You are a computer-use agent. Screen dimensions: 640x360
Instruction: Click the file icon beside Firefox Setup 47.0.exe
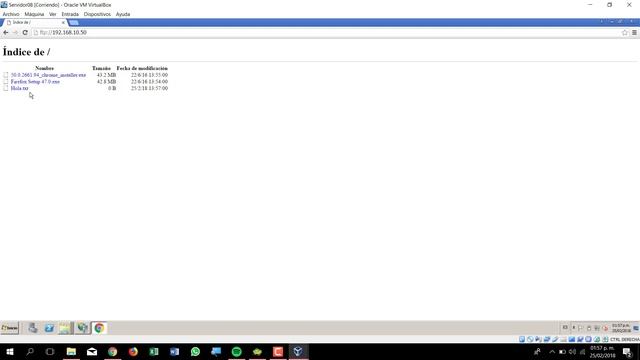pos(6,82)
